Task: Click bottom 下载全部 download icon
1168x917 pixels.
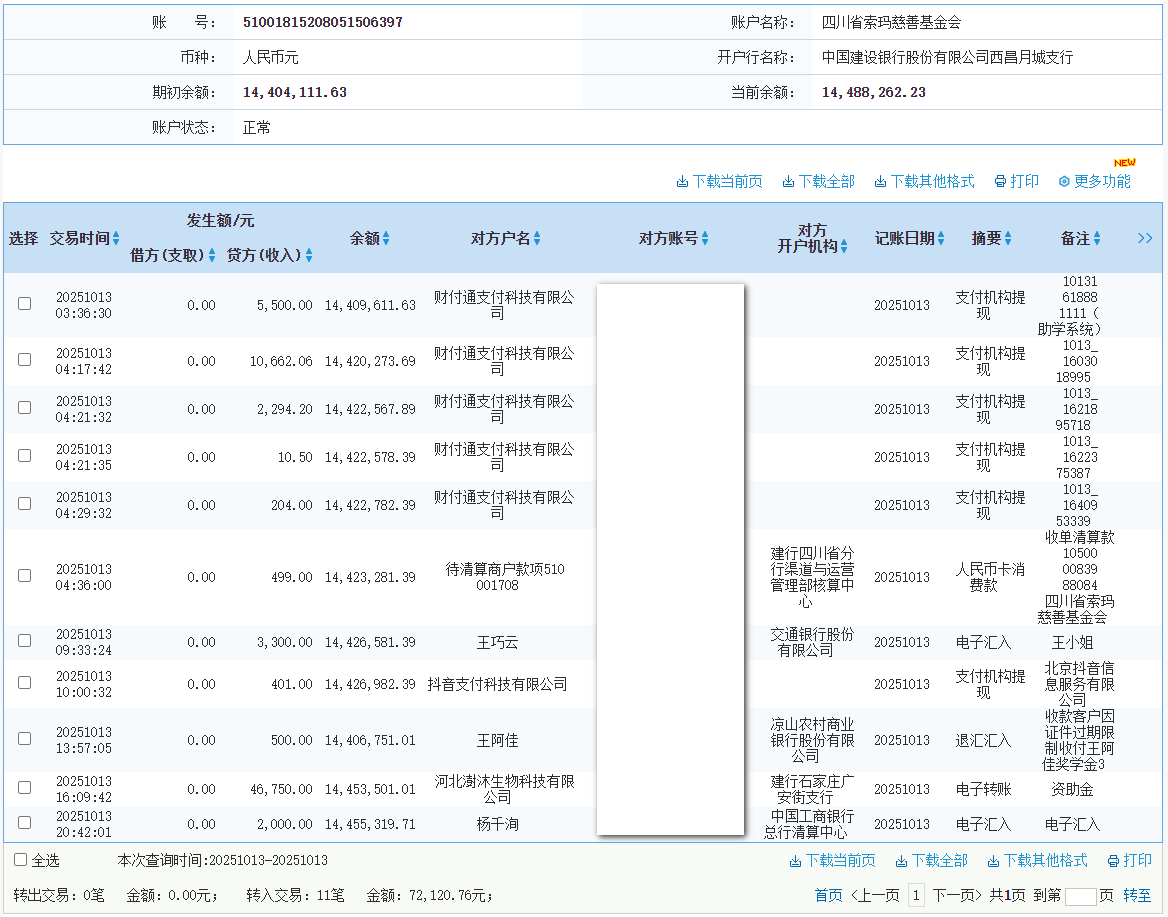Action: [x=901, y=861]
